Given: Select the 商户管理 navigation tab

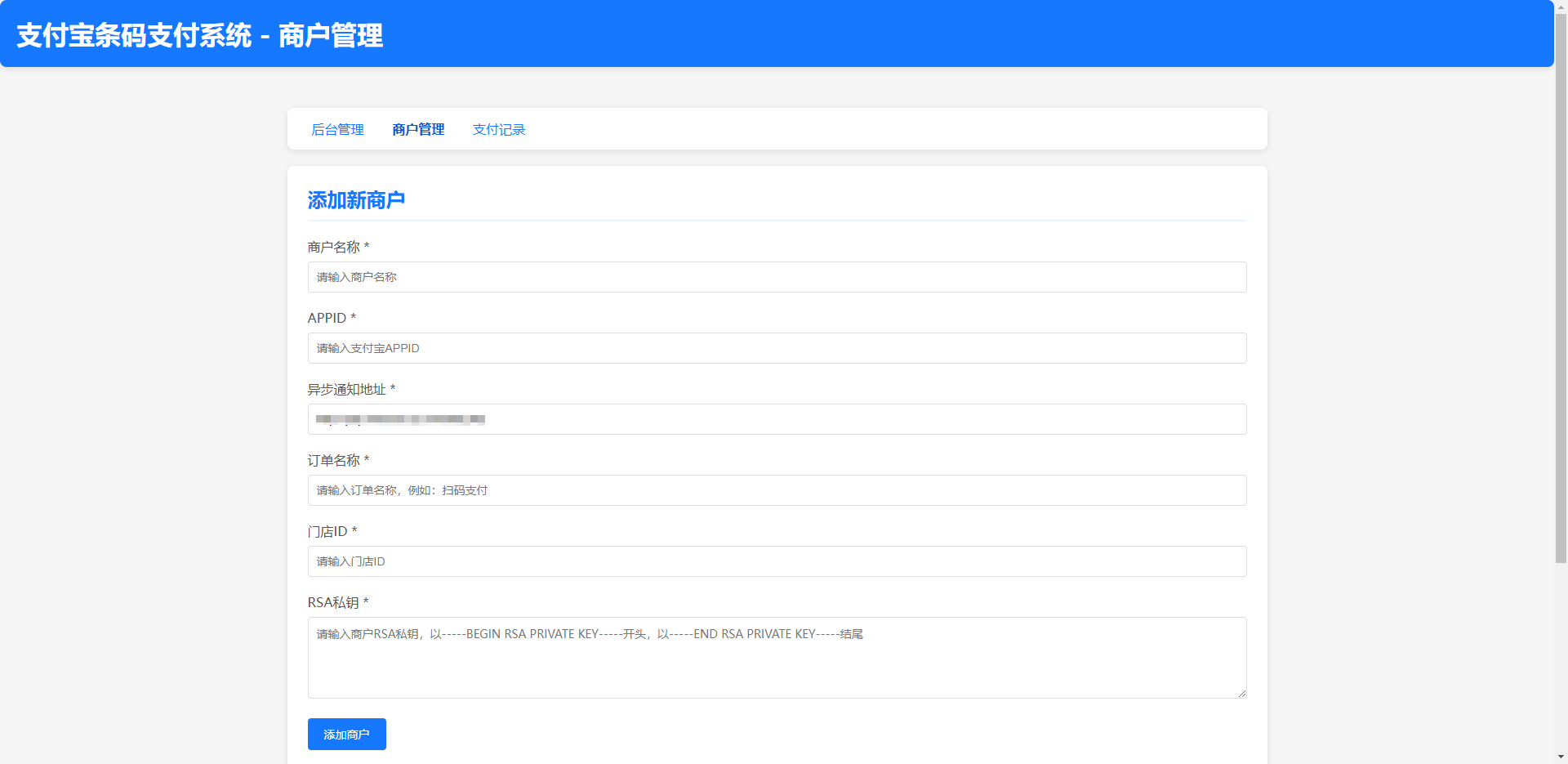Looking at the screenshot, I should (x=418, y=129).
